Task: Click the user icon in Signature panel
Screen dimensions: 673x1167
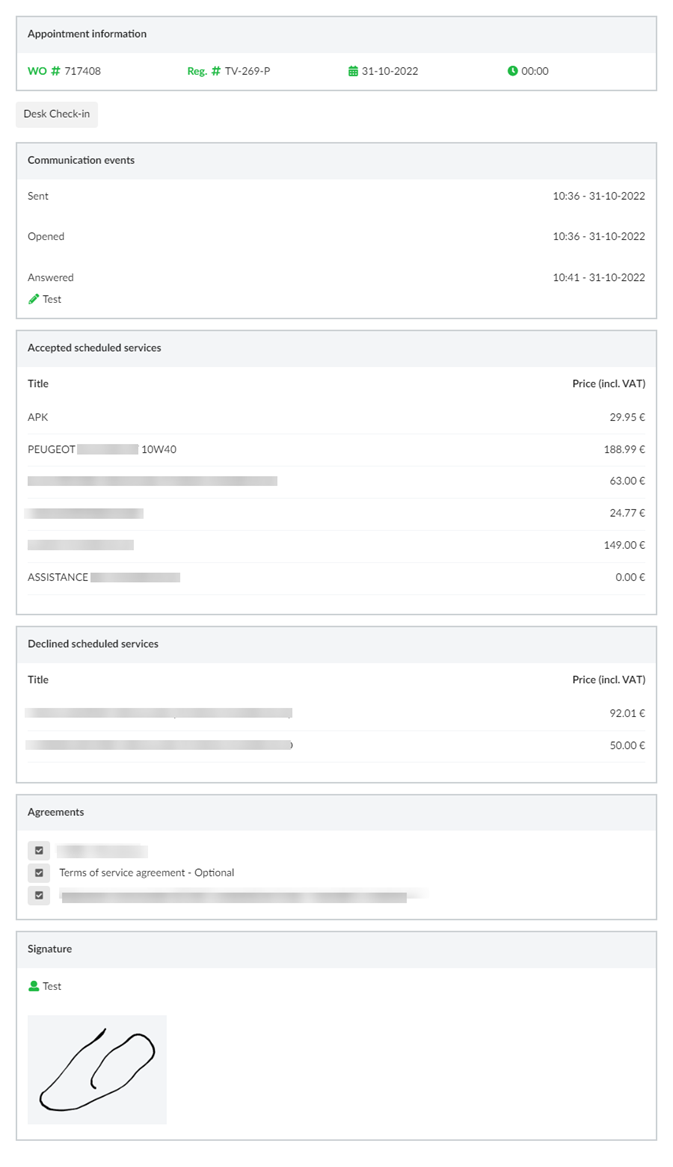Action: (34, 986)
